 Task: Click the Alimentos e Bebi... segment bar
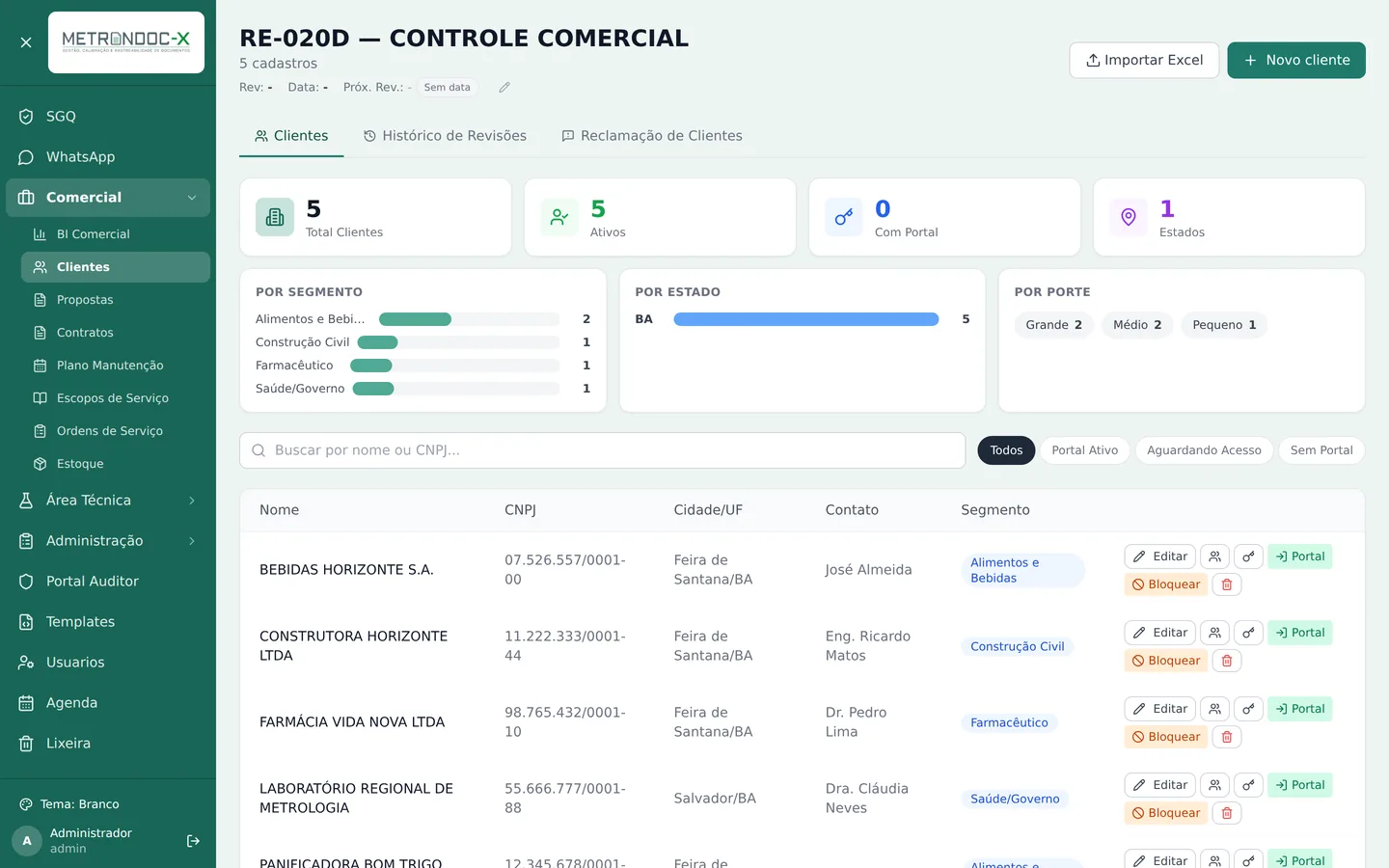point(469,319)
